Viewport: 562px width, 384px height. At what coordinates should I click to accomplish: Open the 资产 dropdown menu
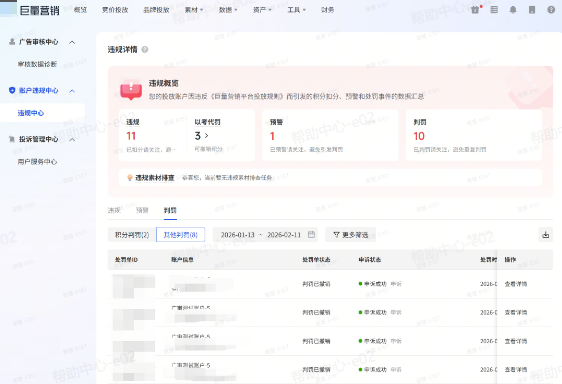(x=262, y=10)
